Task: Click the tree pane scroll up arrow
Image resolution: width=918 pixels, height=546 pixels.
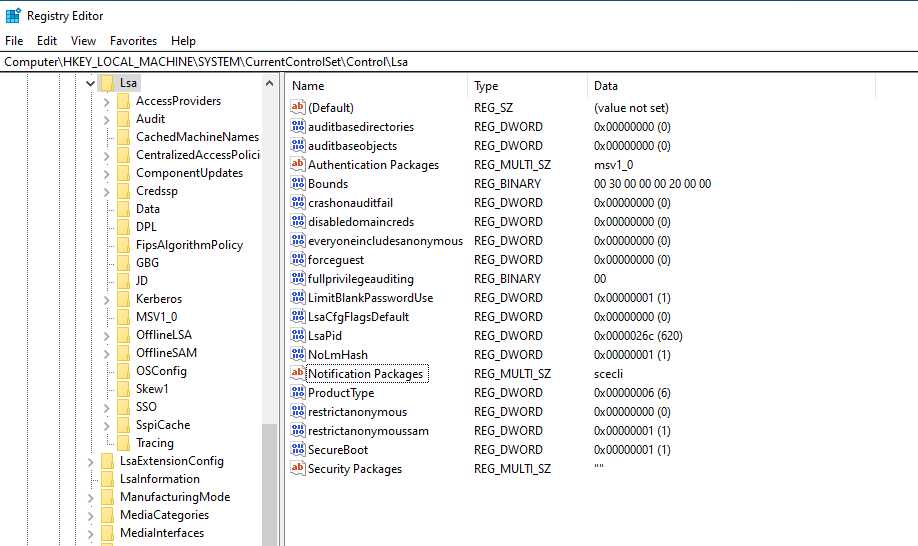Action: click(x=270, y=84)
